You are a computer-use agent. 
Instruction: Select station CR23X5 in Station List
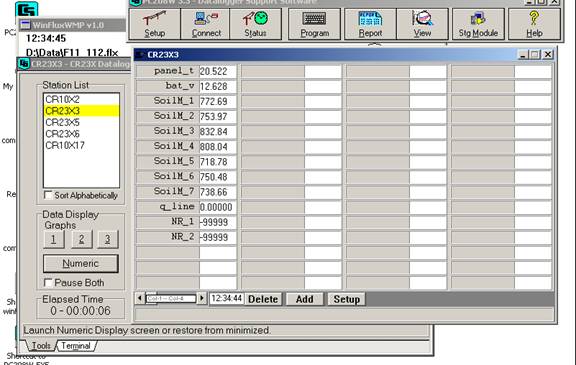pyautogui.click(x=81, y=122)
